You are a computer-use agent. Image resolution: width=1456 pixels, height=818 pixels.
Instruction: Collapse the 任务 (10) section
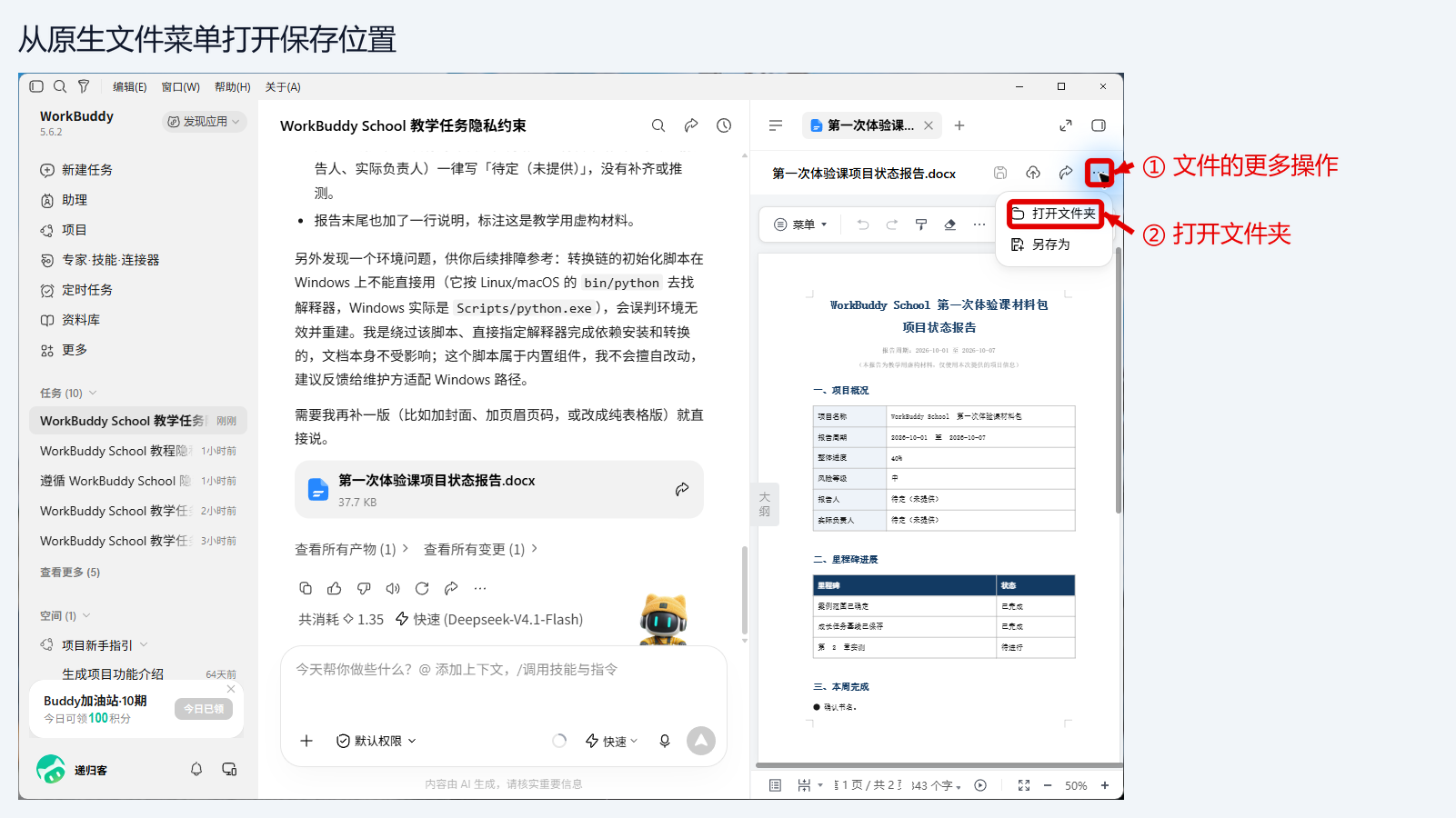pos(68,393)
